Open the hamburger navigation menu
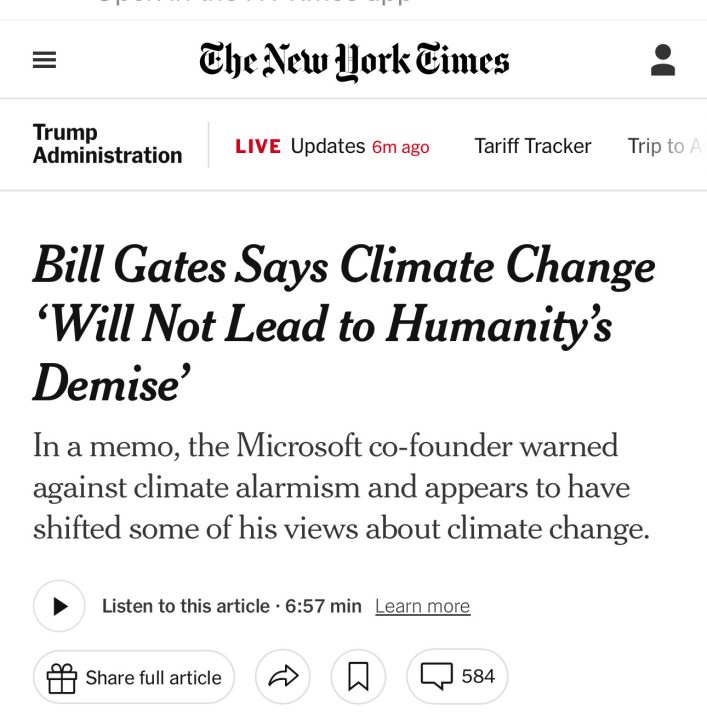 (x=45, y=61)
